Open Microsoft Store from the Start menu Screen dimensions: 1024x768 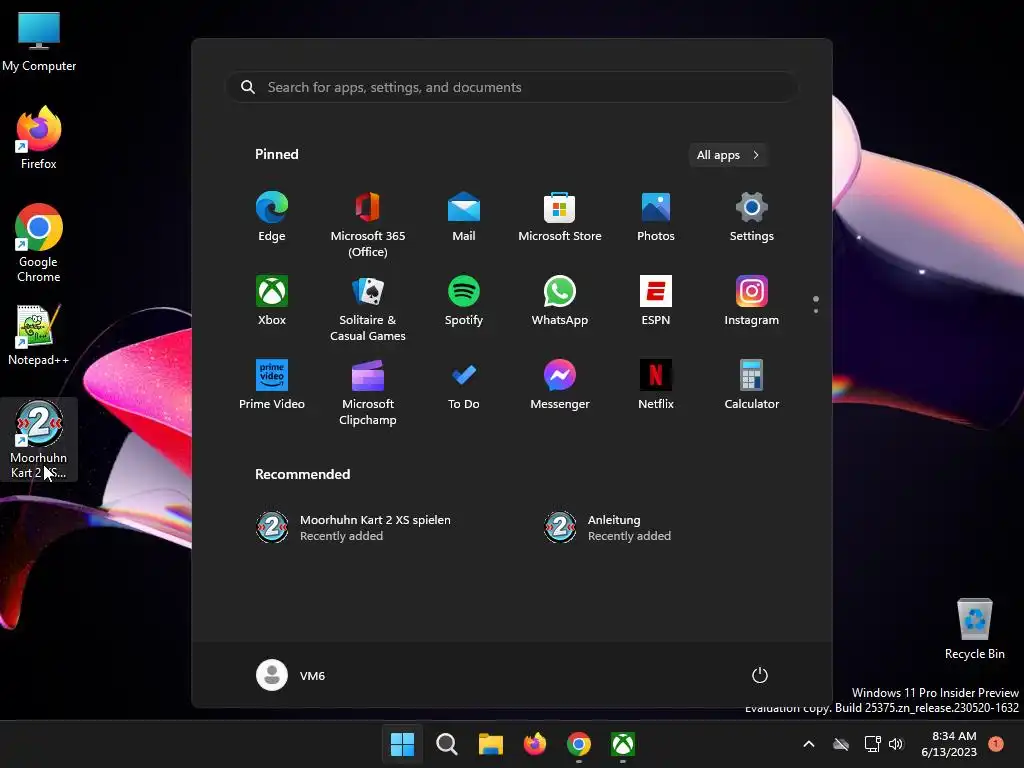point(560,217)
